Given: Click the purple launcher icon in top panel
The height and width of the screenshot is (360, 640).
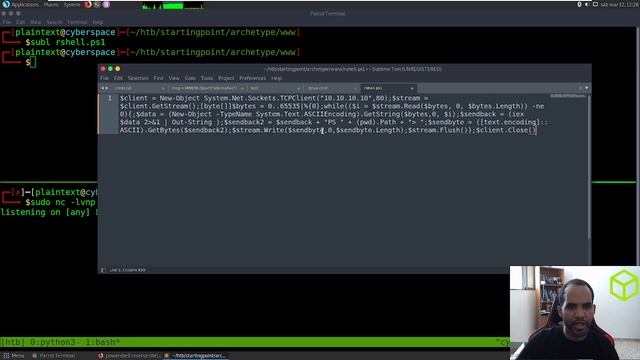Looking at the screenshot, I should pos(106,4).
